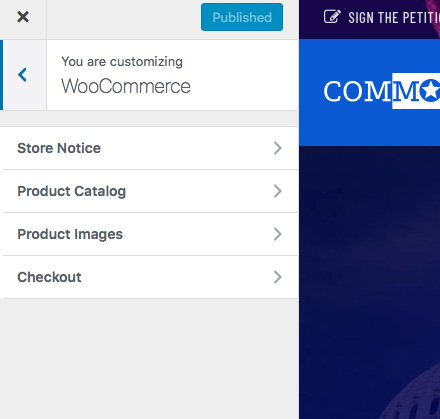Expand the chevron beside Product Catalog

tap(278, 191)
